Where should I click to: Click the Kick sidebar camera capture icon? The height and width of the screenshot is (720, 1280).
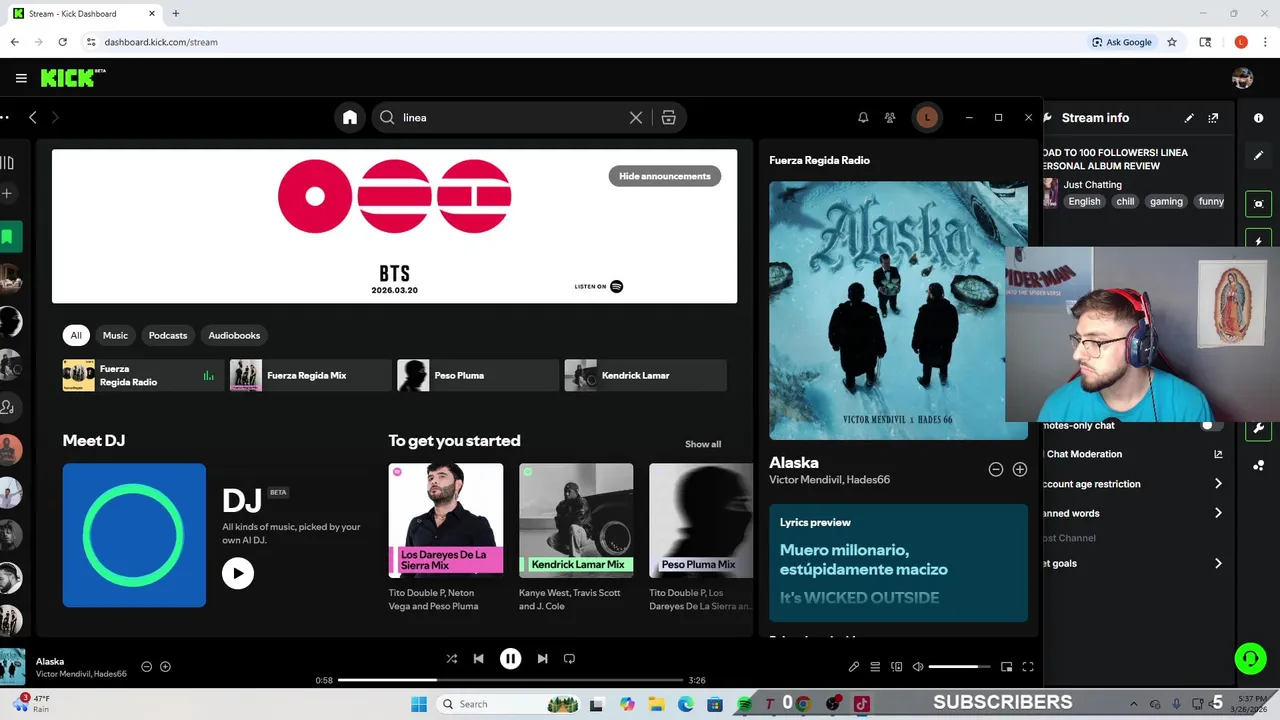pyautogui.click(x=1258, y=204)
